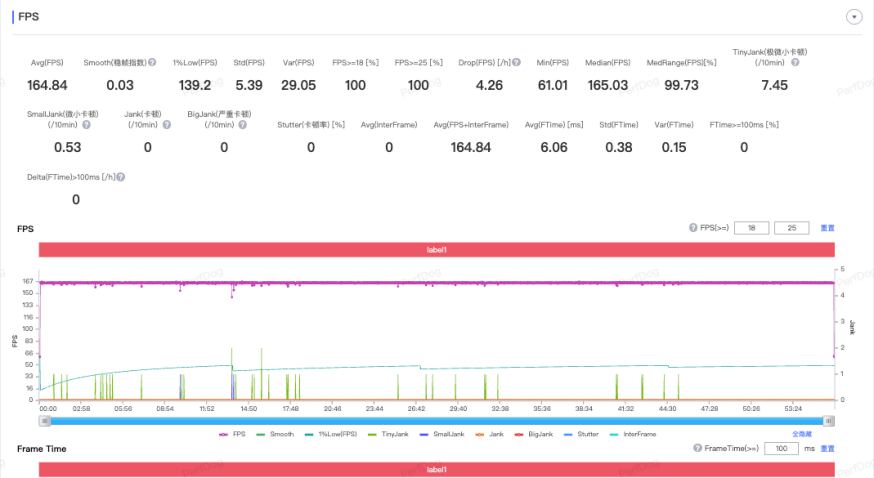Click the Median(FPS) value 165.03
The image size is (874, 478).
pos(608,85)
